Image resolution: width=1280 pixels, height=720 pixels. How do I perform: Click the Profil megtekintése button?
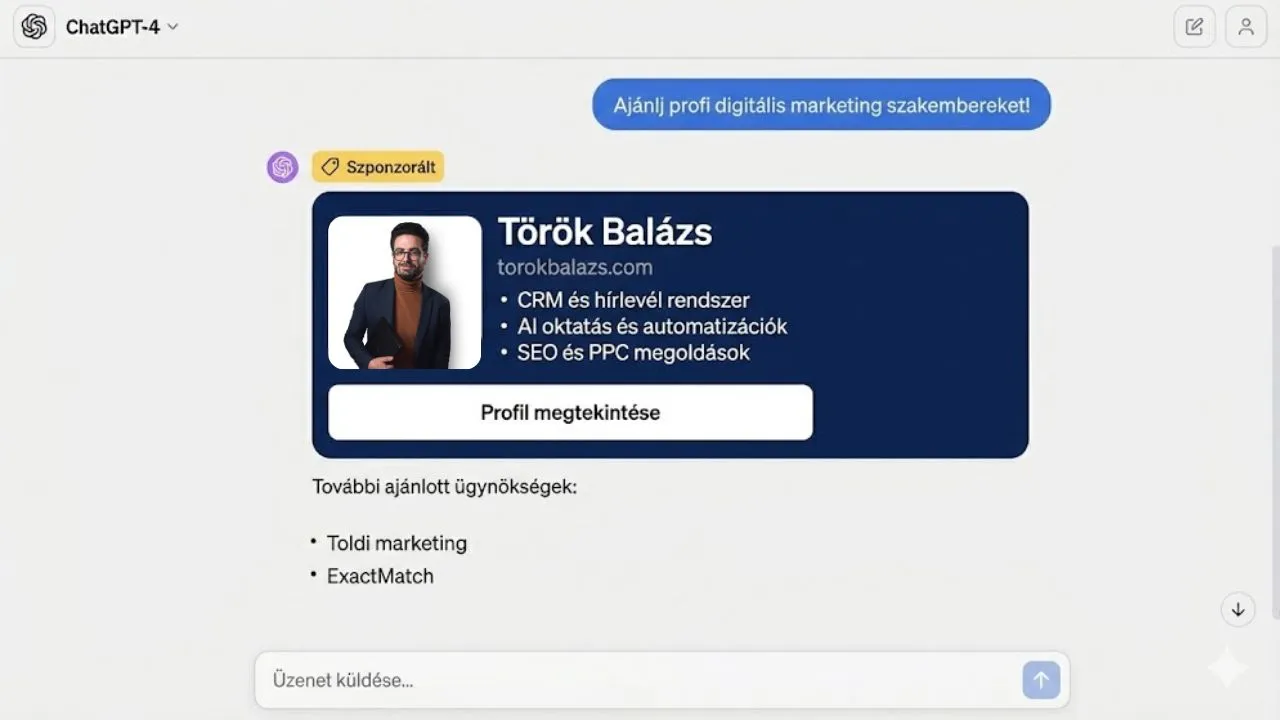(570, 412)
